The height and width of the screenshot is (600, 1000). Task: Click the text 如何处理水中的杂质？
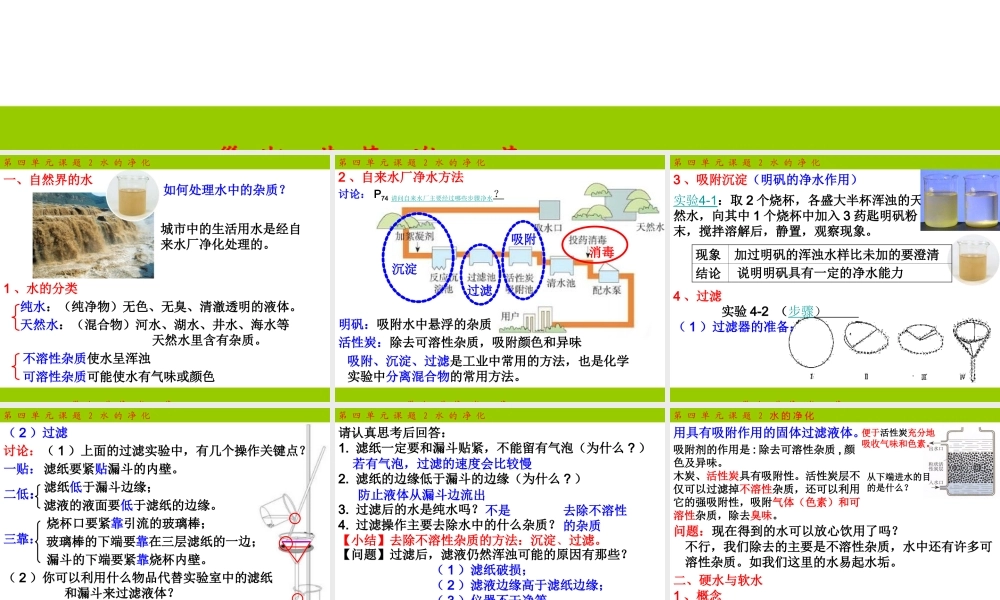click(x=224, y=189)
